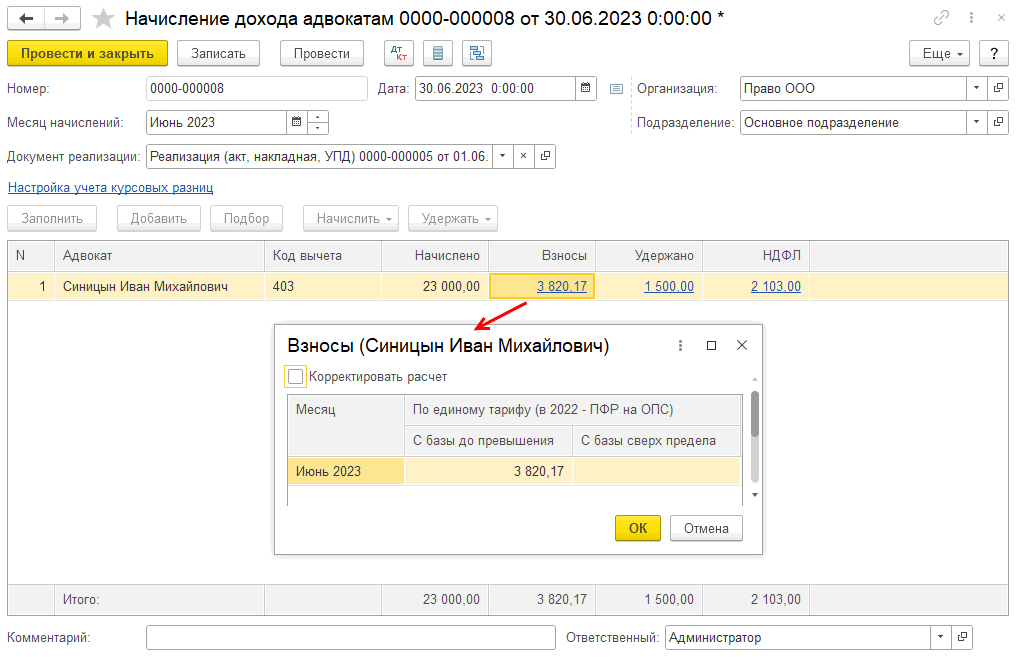The height and width of the screenshot is (657, 1016).
Task: Open the Ответственный dropdown list
Action: pyautogui.click(x=940, y=637)
